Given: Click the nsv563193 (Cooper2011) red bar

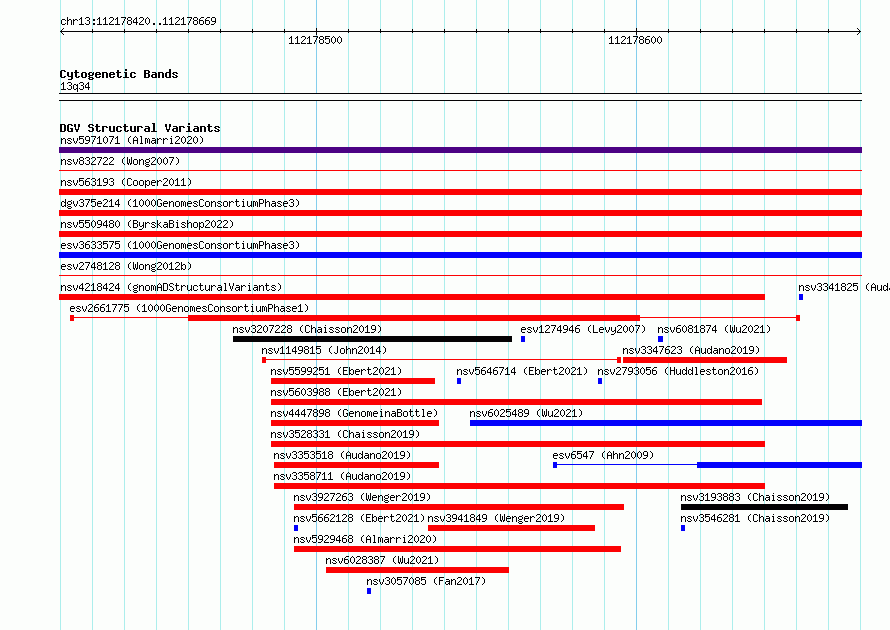Looking at the screenshot, I should click(x=460, y=192).
